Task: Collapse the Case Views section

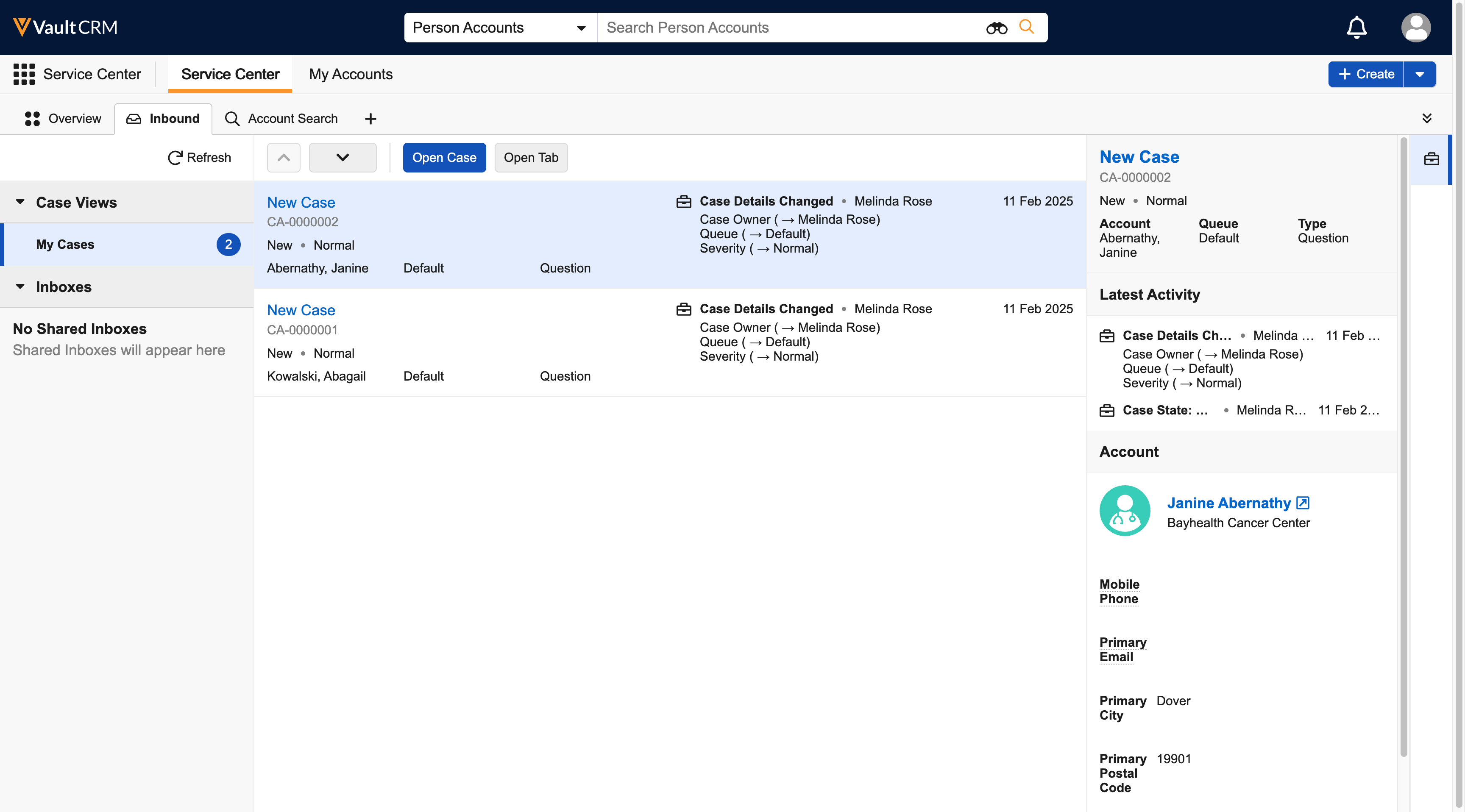Action: point(20,202)
